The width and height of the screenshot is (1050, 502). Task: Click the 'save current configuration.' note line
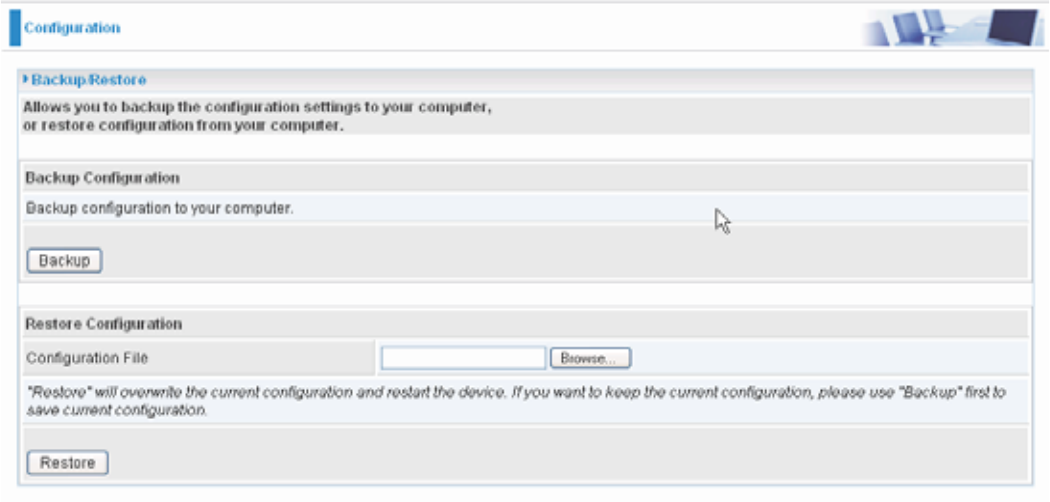117,411
